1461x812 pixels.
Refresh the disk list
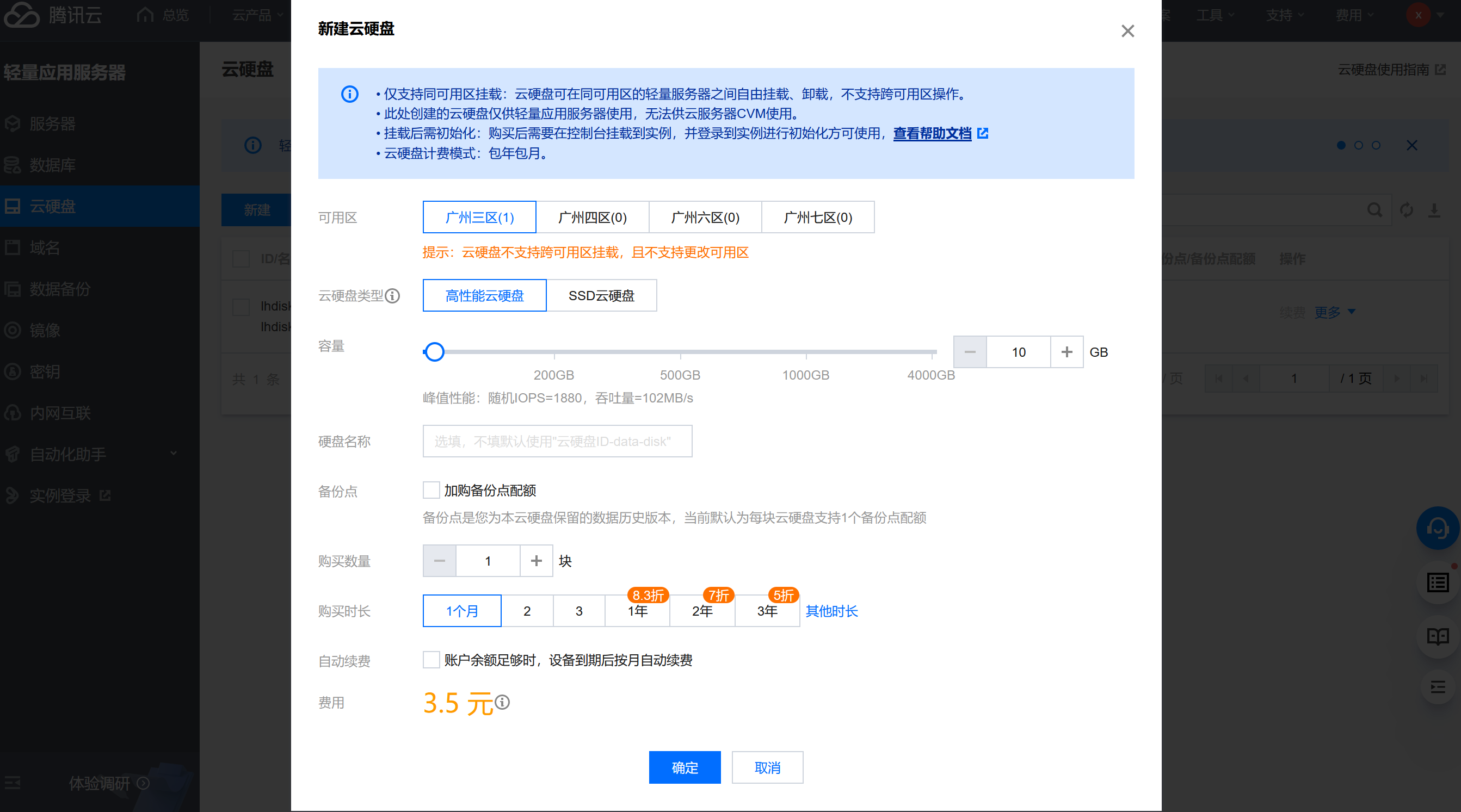click(x=1407, y=210)
